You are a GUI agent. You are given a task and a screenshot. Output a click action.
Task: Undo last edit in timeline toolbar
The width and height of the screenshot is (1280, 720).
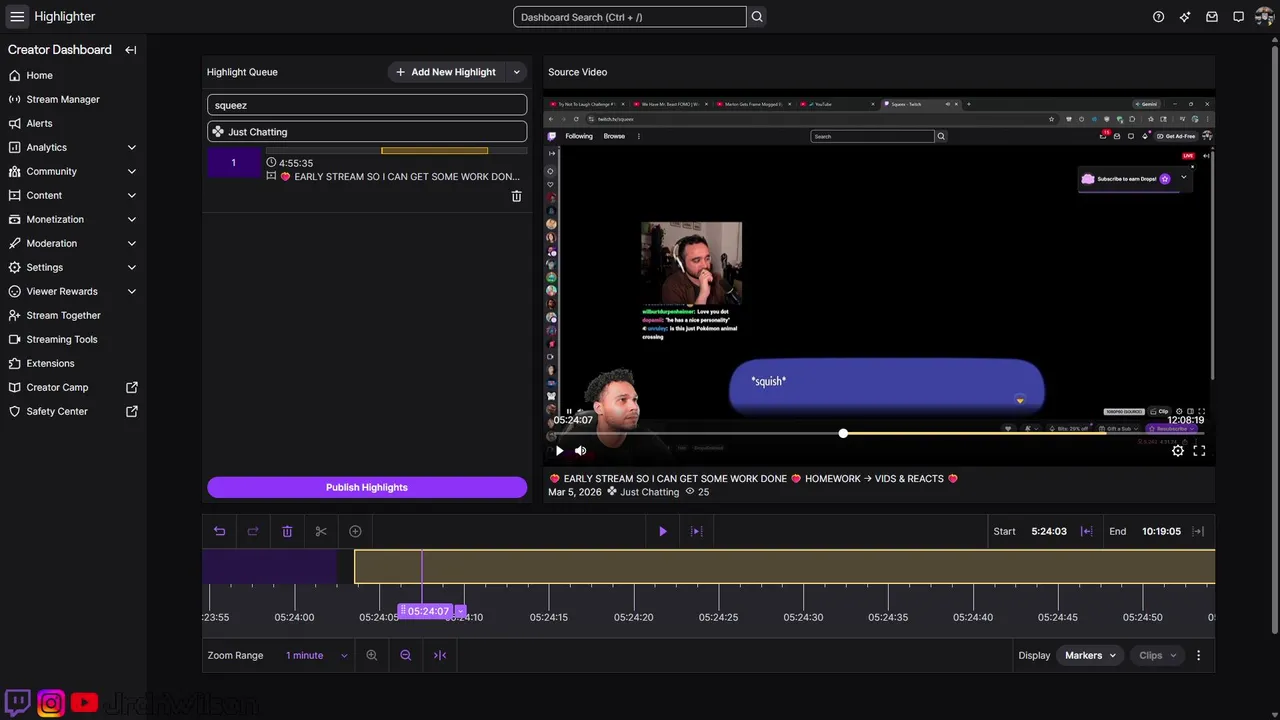(220, 531)
